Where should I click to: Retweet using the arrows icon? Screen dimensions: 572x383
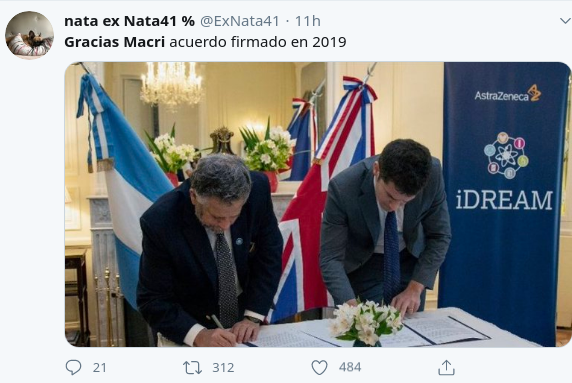pyautogui.click(x=192, y=368)
